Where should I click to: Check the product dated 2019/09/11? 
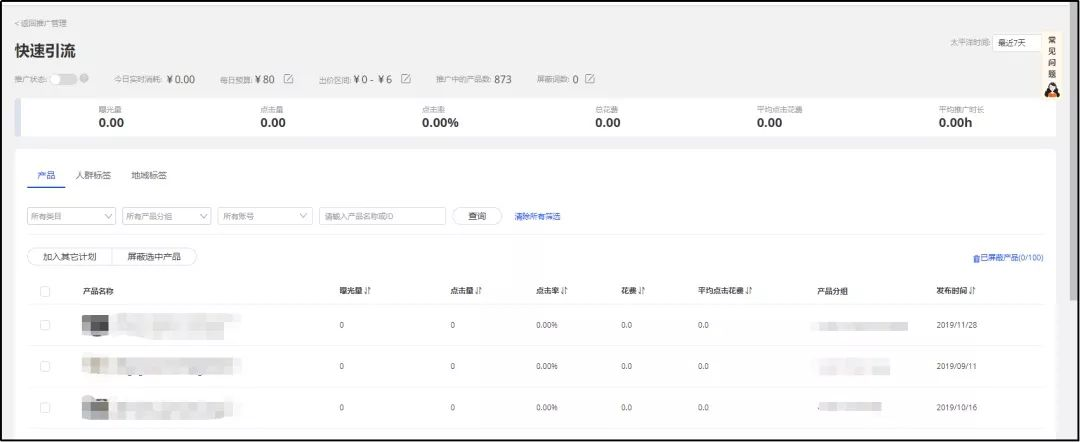[45, 366]
